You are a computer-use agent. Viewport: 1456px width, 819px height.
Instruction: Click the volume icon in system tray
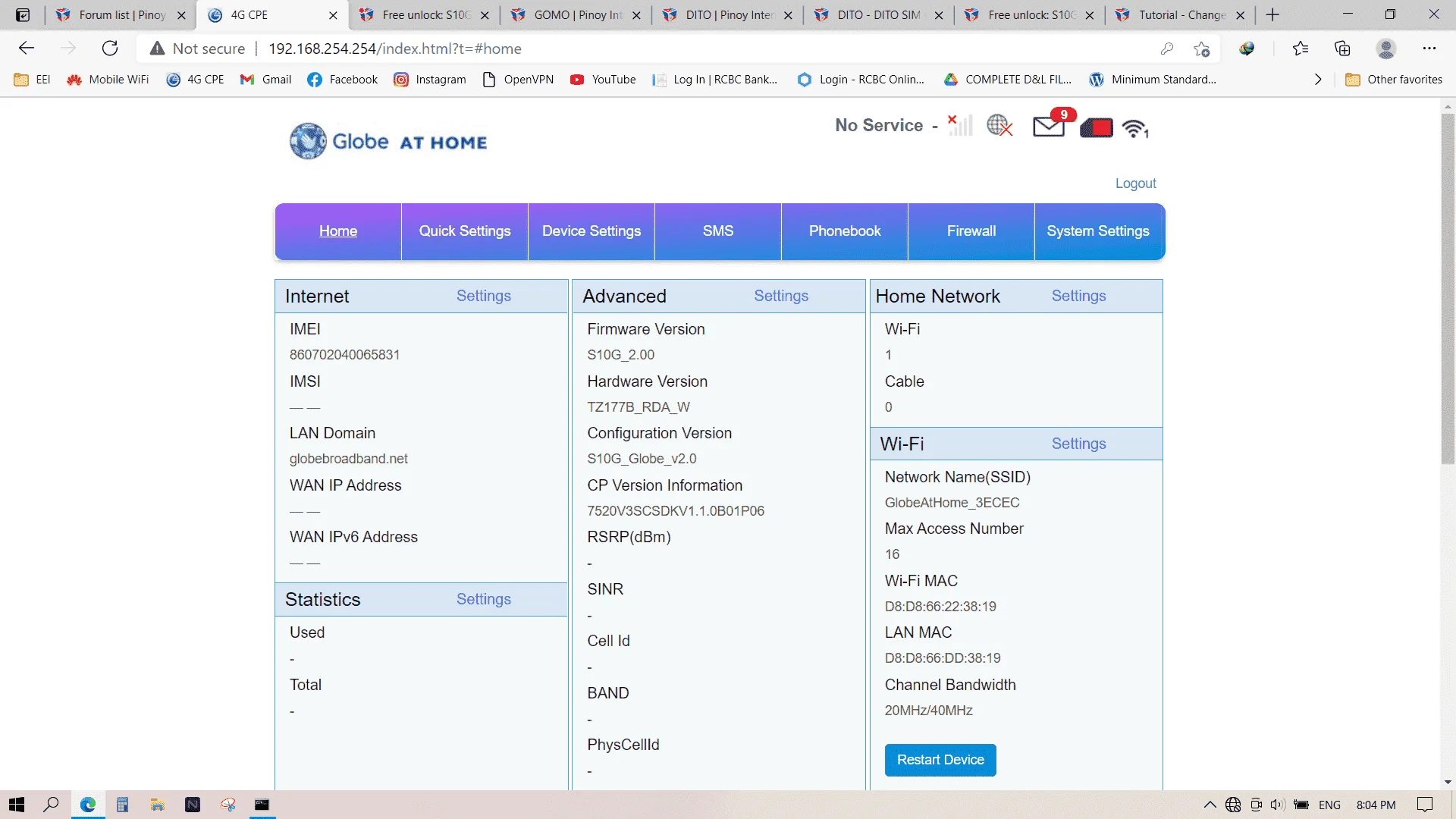click(1277, 805)
